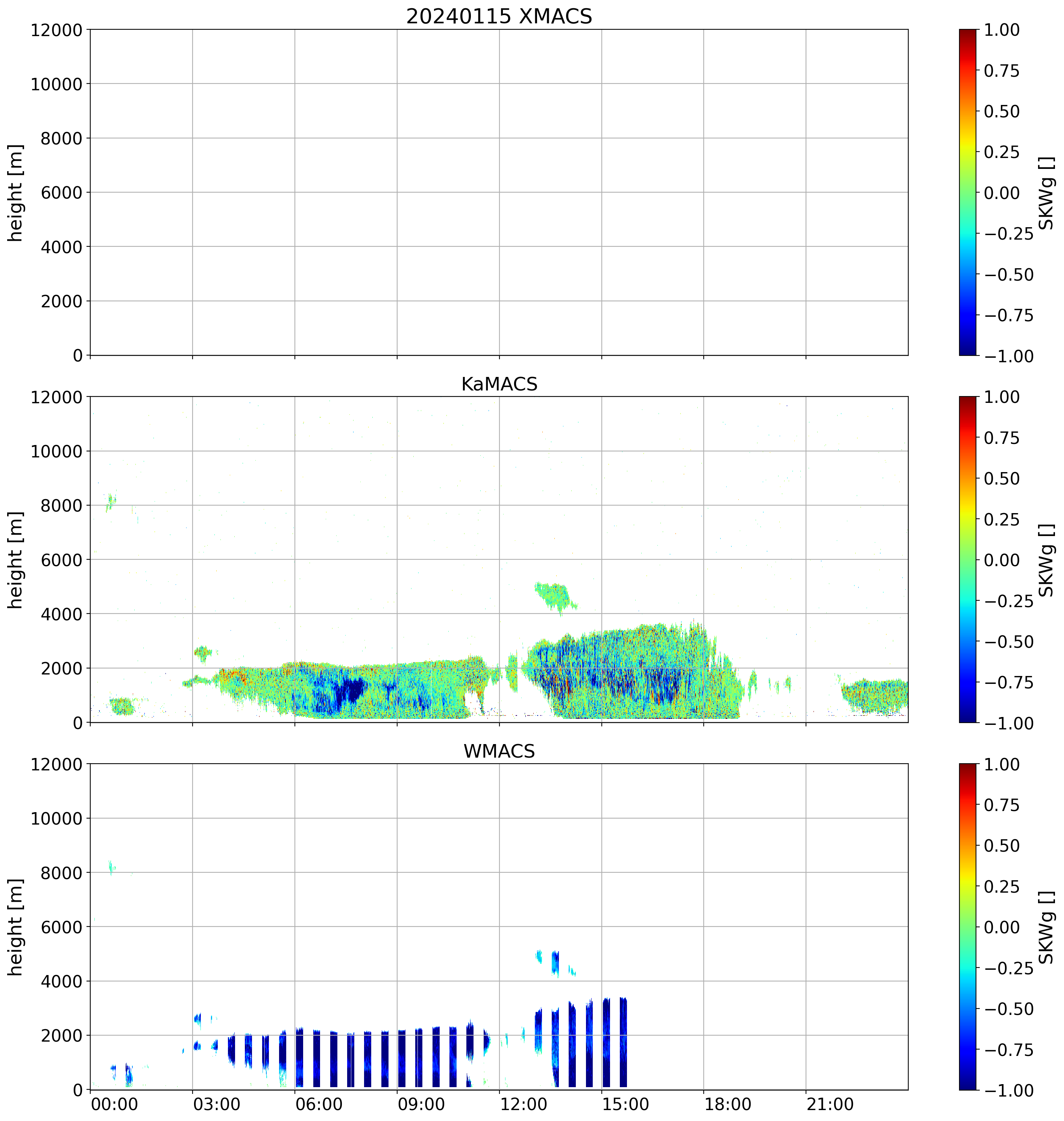Click the 4000 tick on the WMACS y-axis
Image resolution: width=1064 pixels, height=1121 pixels.
coord(61,981)
